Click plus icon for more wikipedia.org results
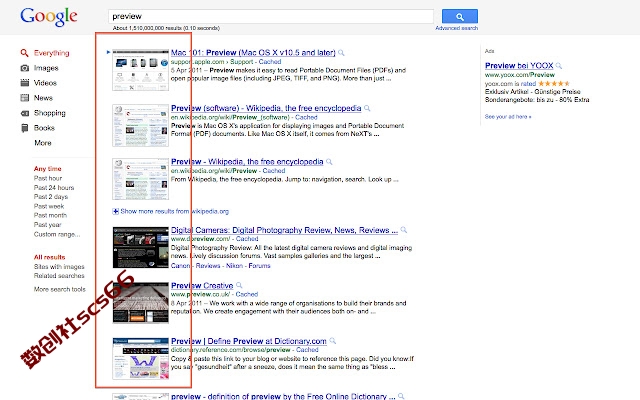640x400 pixels. pyautogui.click(x=116, y=211)
